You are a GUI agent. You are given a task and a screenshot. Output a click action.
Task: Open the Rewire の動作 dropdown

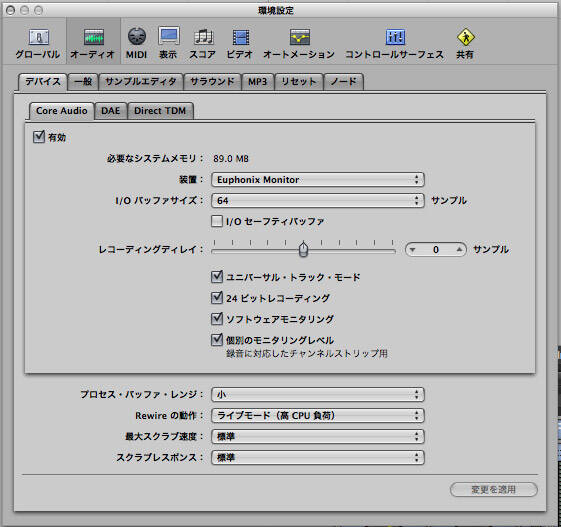click(317, 415)
